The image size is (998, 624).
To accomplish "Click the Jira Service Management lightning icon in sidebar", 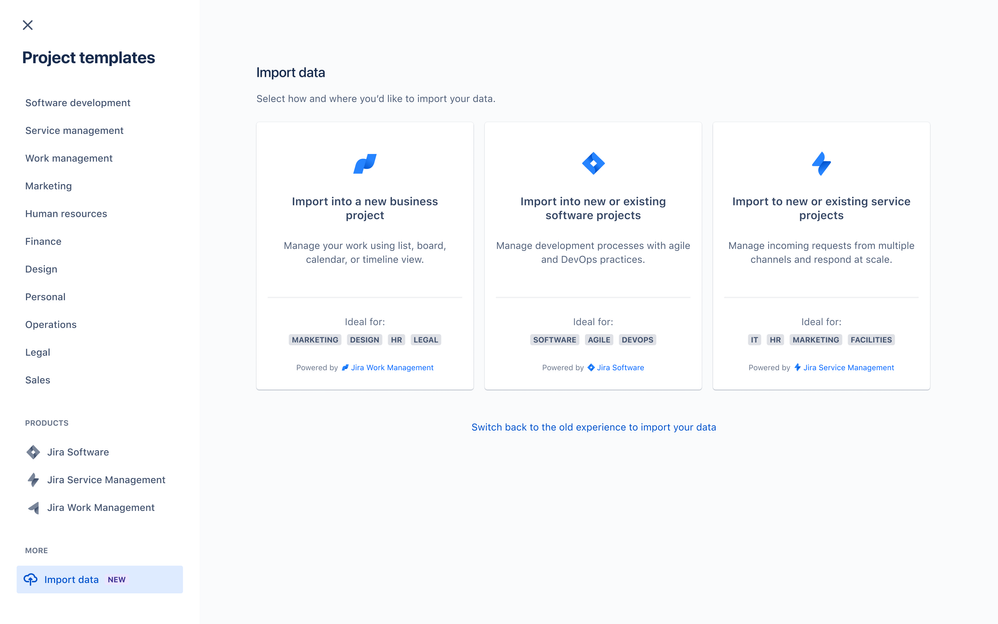I will (31, 480).
